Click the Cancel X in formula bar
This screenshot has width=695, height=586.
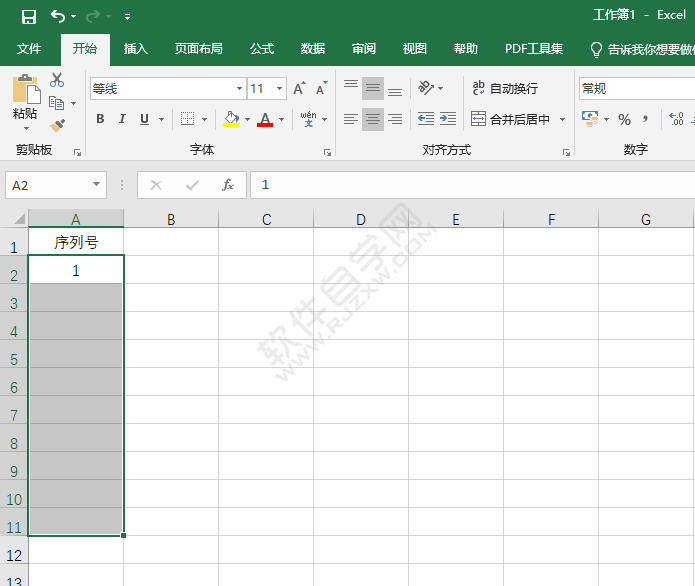click(x=156, y=185)
